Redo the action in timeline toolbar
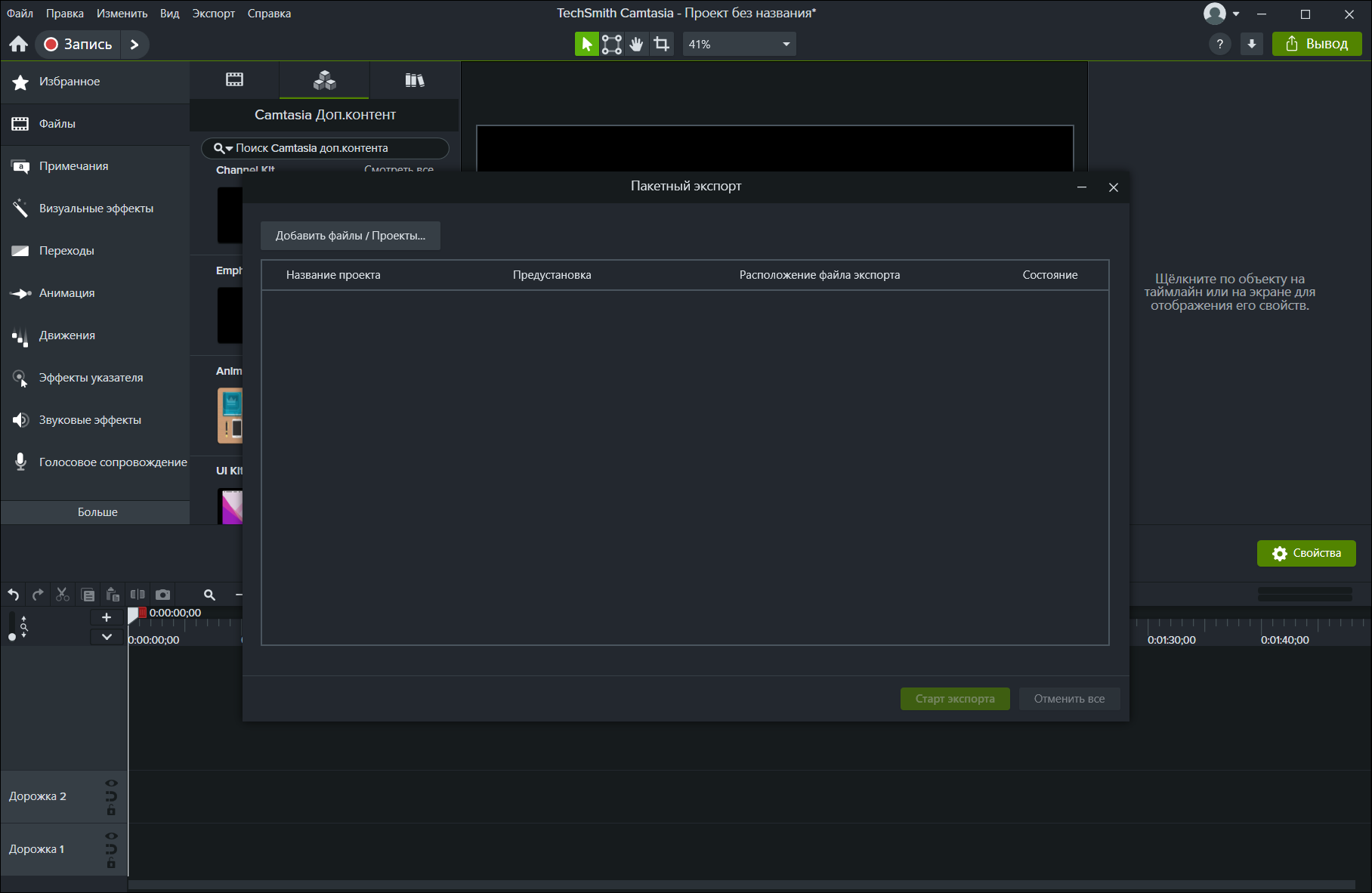 pos(38,595)
